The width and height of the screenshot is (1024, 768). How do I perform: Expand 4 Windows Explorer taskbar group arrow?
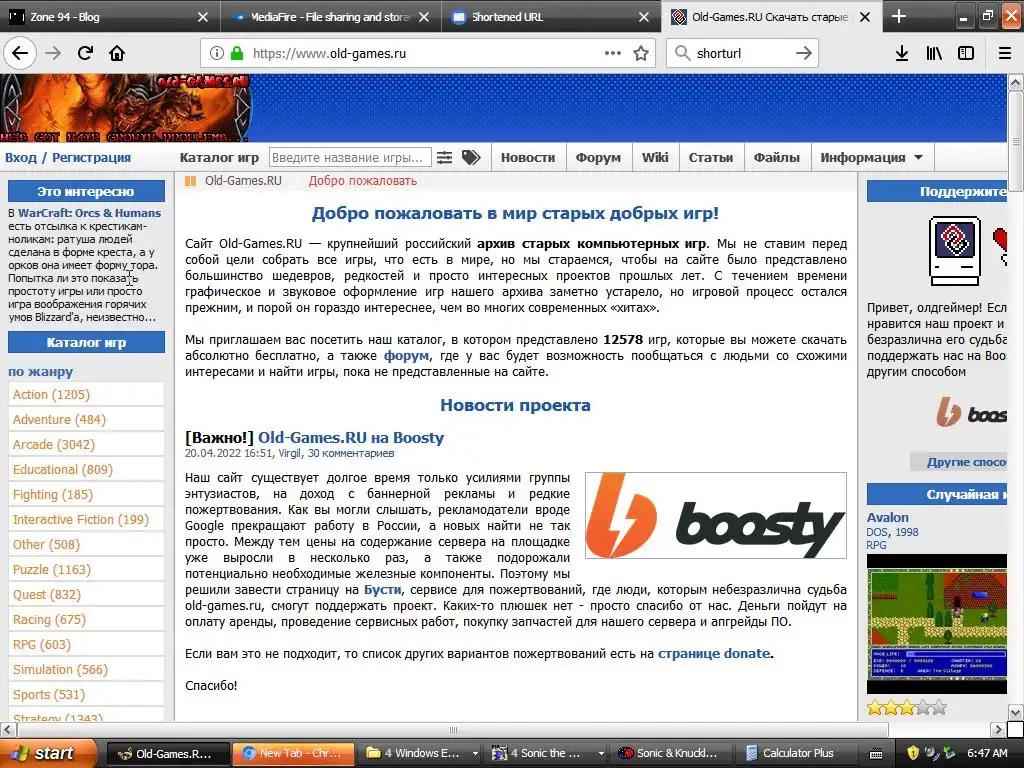point(475,754)
